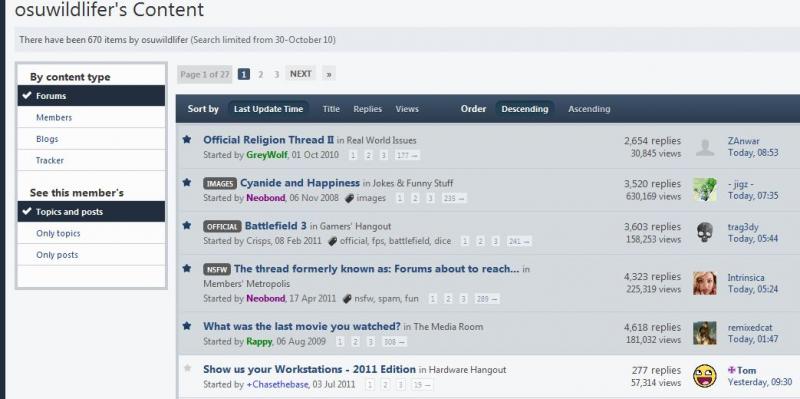This screenshot has width=800, height=399.
Task: Open Intrinsica last poster link
Action: 746,278
